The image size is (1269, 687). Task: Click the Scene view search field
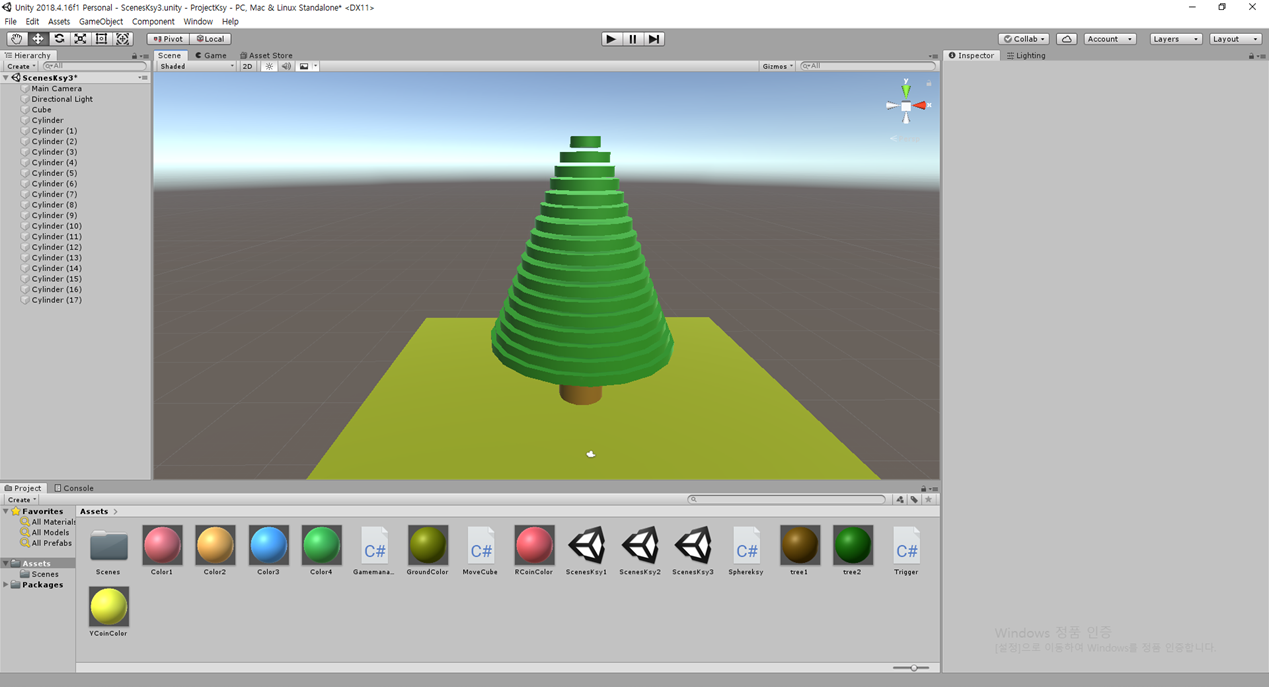click(x=867, y=66)
